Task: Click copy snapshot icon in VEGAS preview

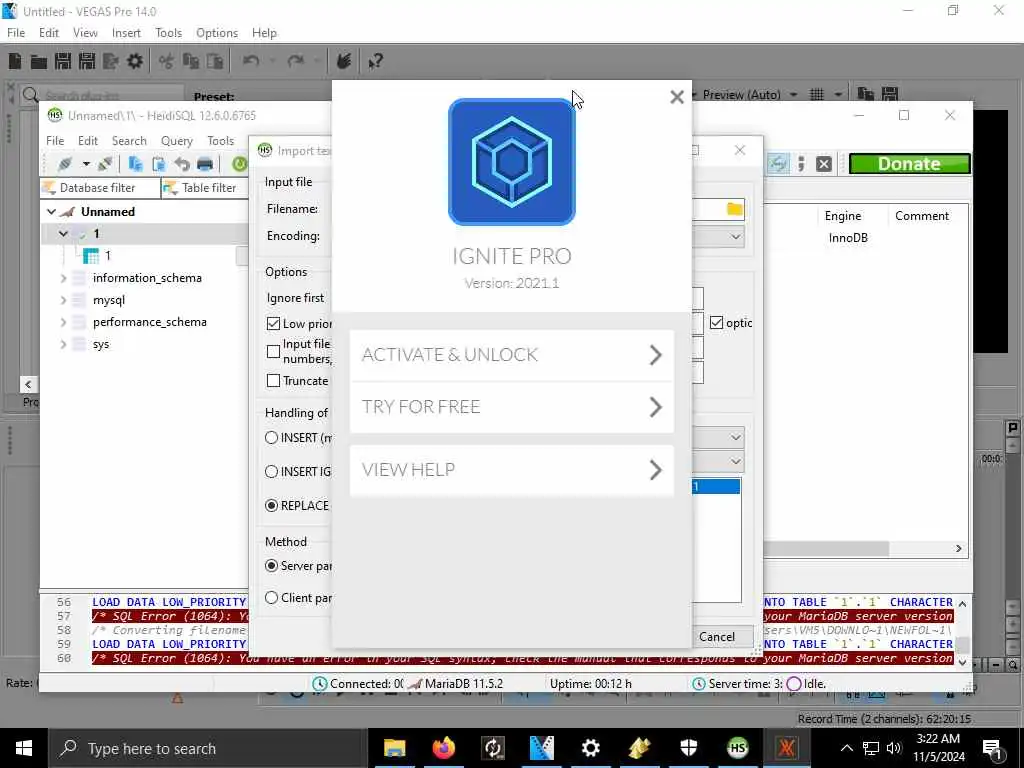Action: [x=865, y=95]
